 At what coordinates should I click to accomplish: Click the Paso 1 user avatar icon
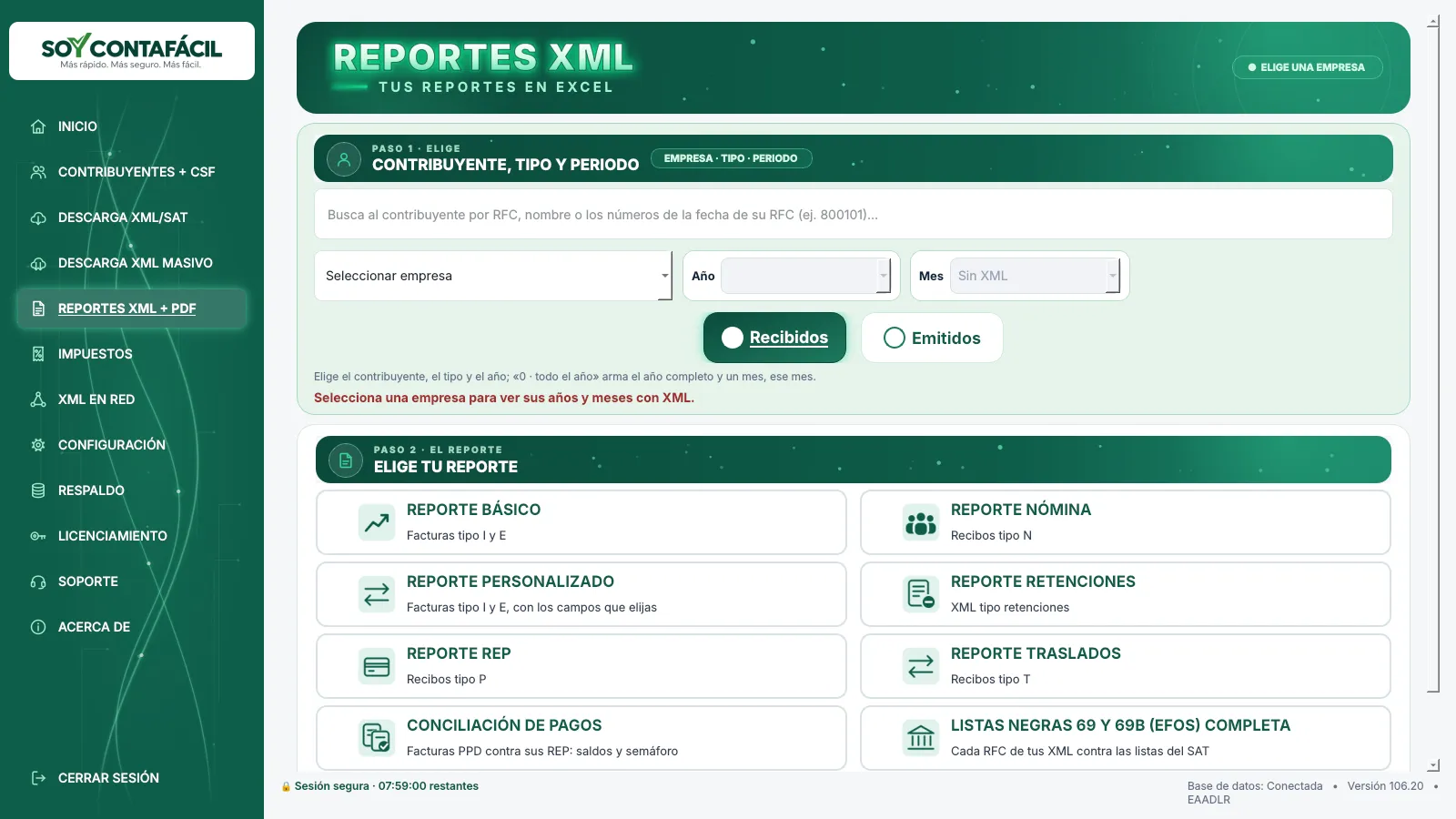(x=344, y=159)
